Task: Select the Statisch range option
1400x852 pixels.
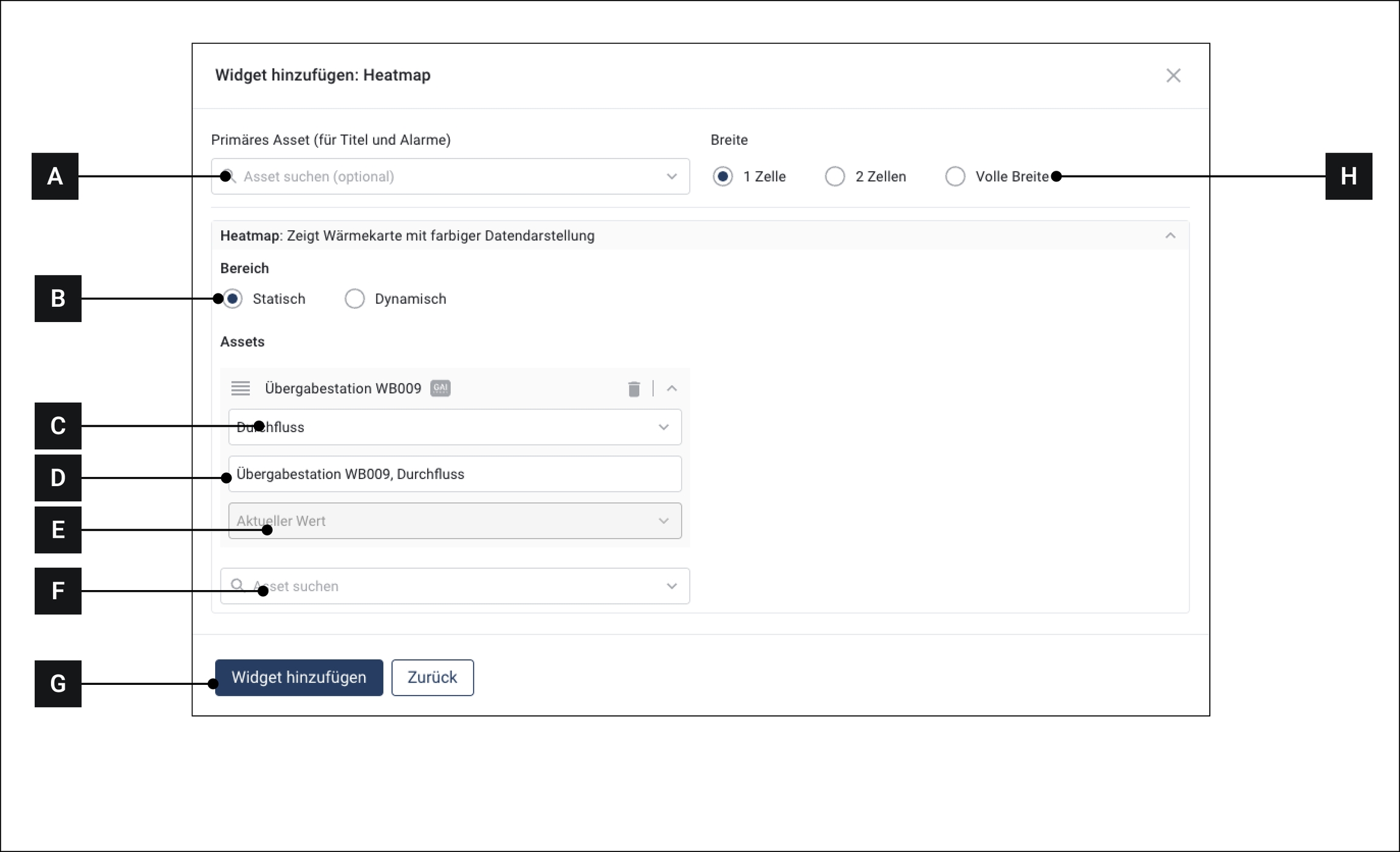Action: pyautogui.click(x=233, y=299)
